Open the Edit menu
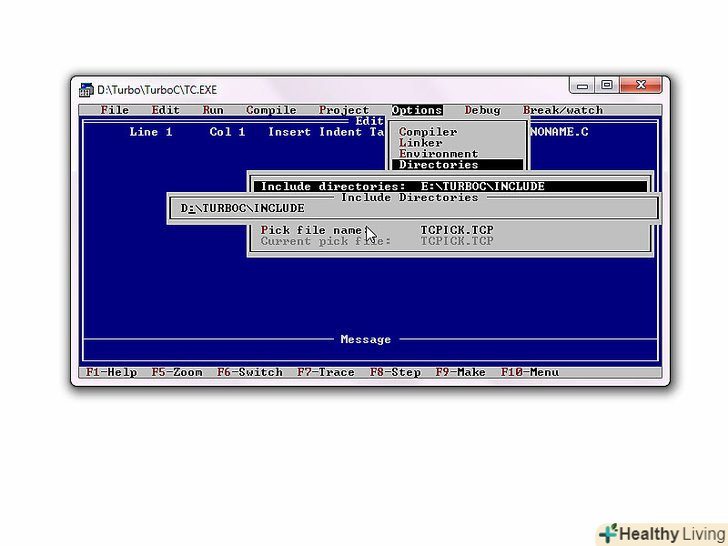The width and height of the screenshot is (728, 546). (x=166, y=111)
